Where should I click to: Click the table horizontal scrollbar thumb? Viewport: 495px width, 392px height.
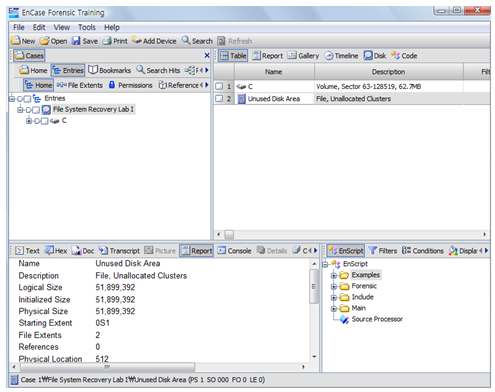229,235
